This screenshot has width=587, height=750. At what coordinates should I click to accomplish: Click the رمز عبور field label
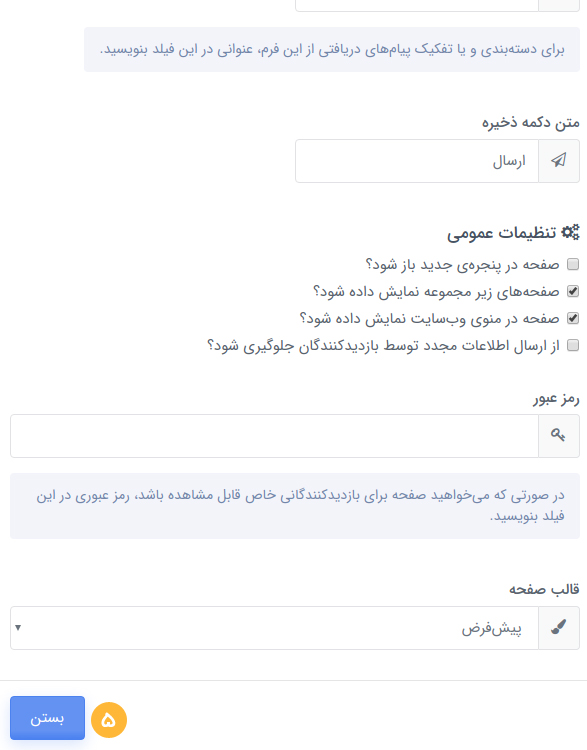click(556, 398)
